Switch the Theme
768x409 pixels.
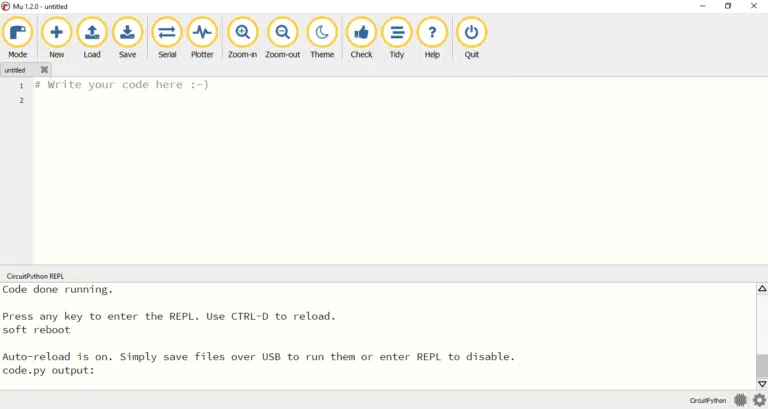click(x=322, y=38)
